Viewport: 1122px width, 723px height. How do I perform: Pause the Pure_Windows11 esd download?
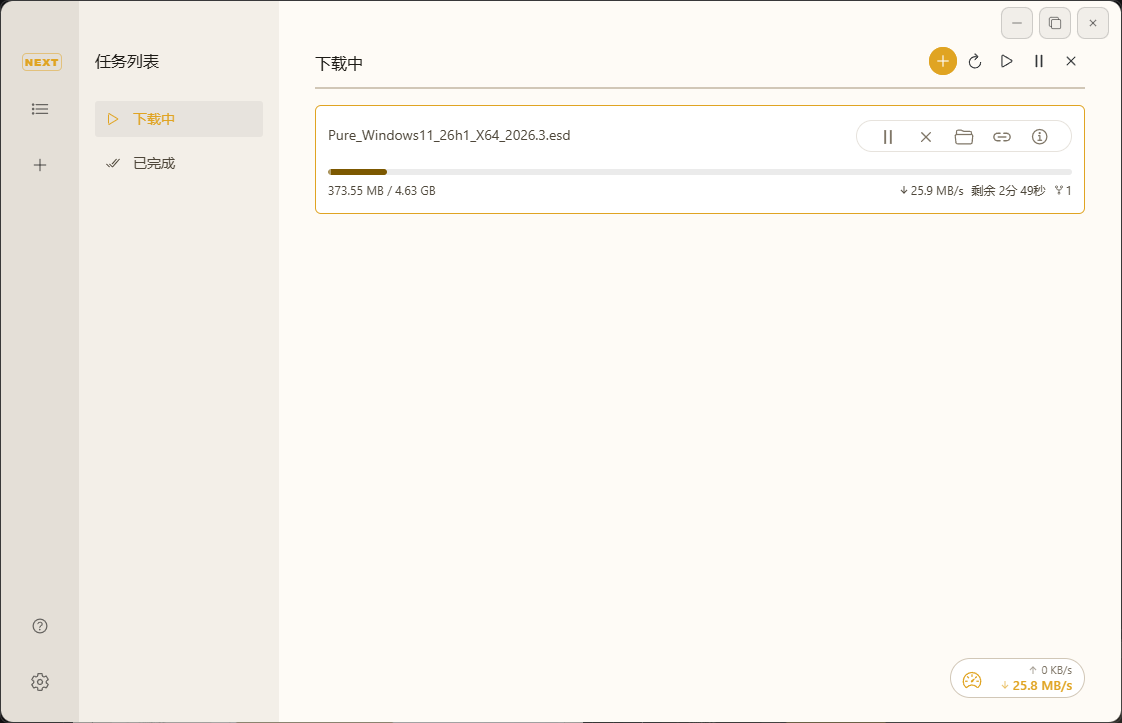coord(887,137)
